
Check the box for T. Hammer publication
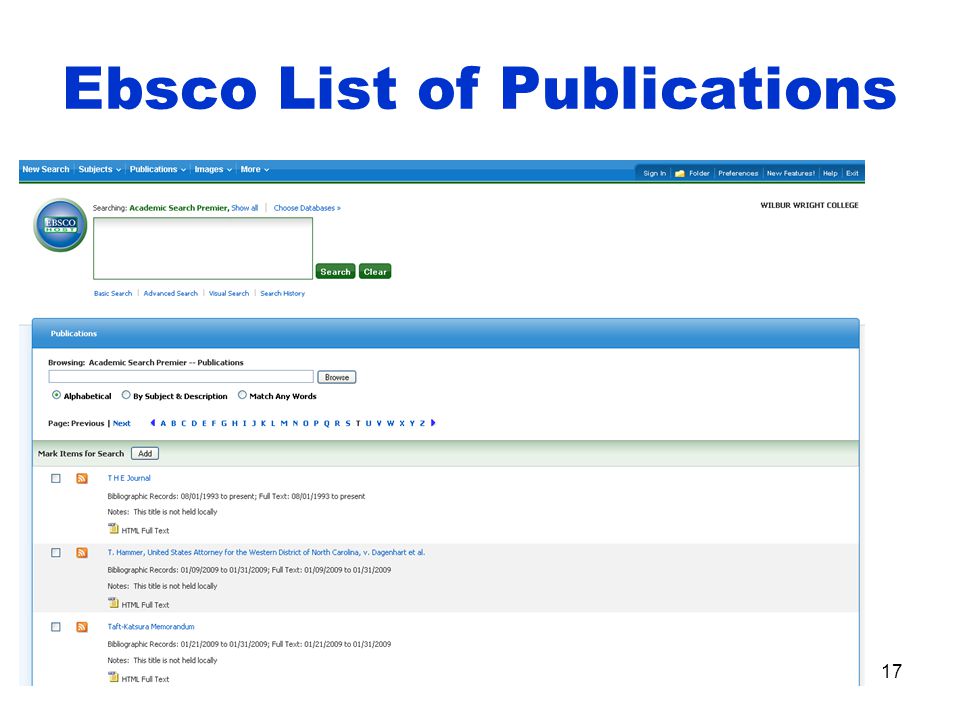(56, 553)
